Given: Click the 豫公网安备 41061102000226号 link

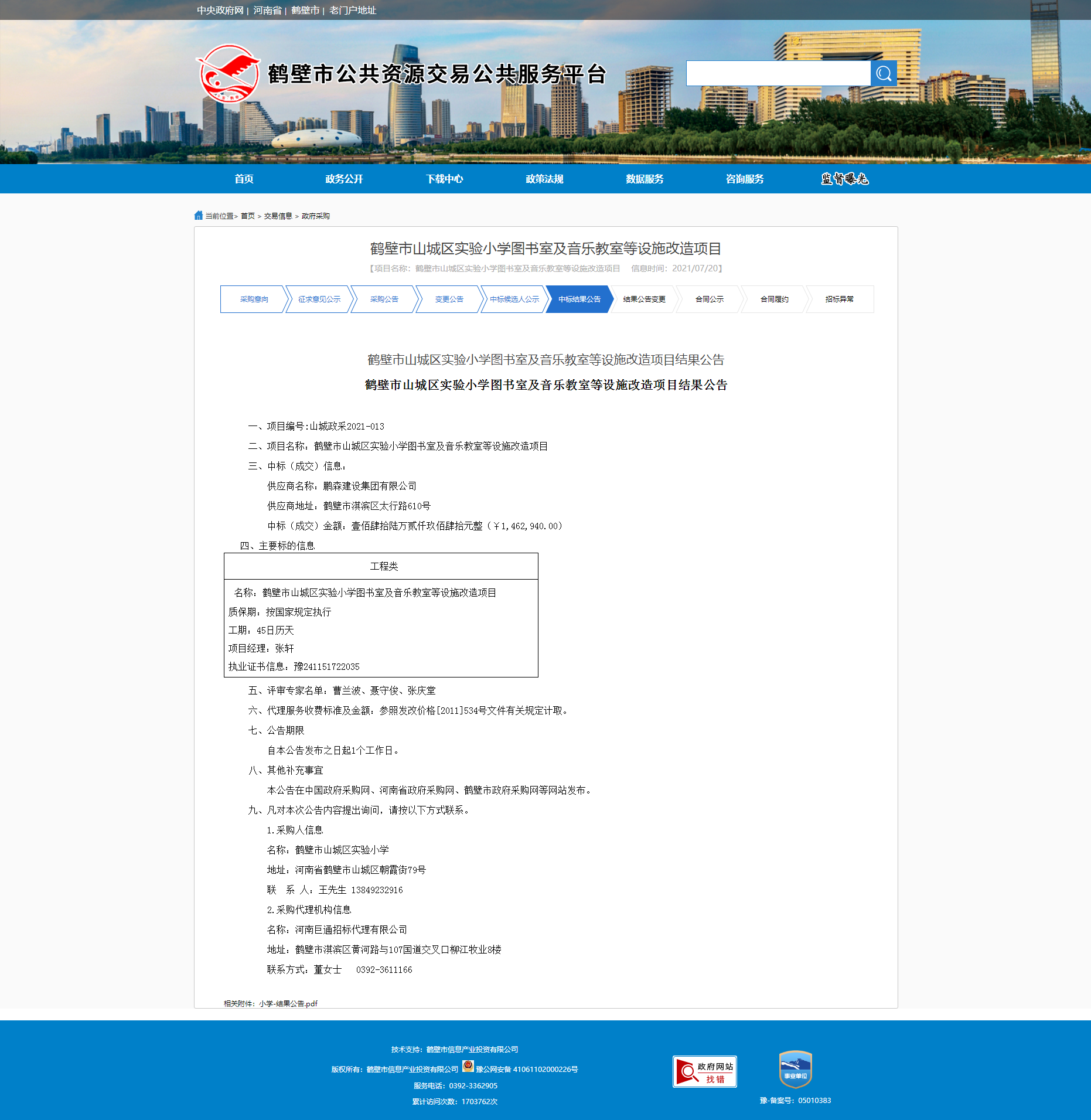Looking at the screenshot, I should click(526, 1070).
